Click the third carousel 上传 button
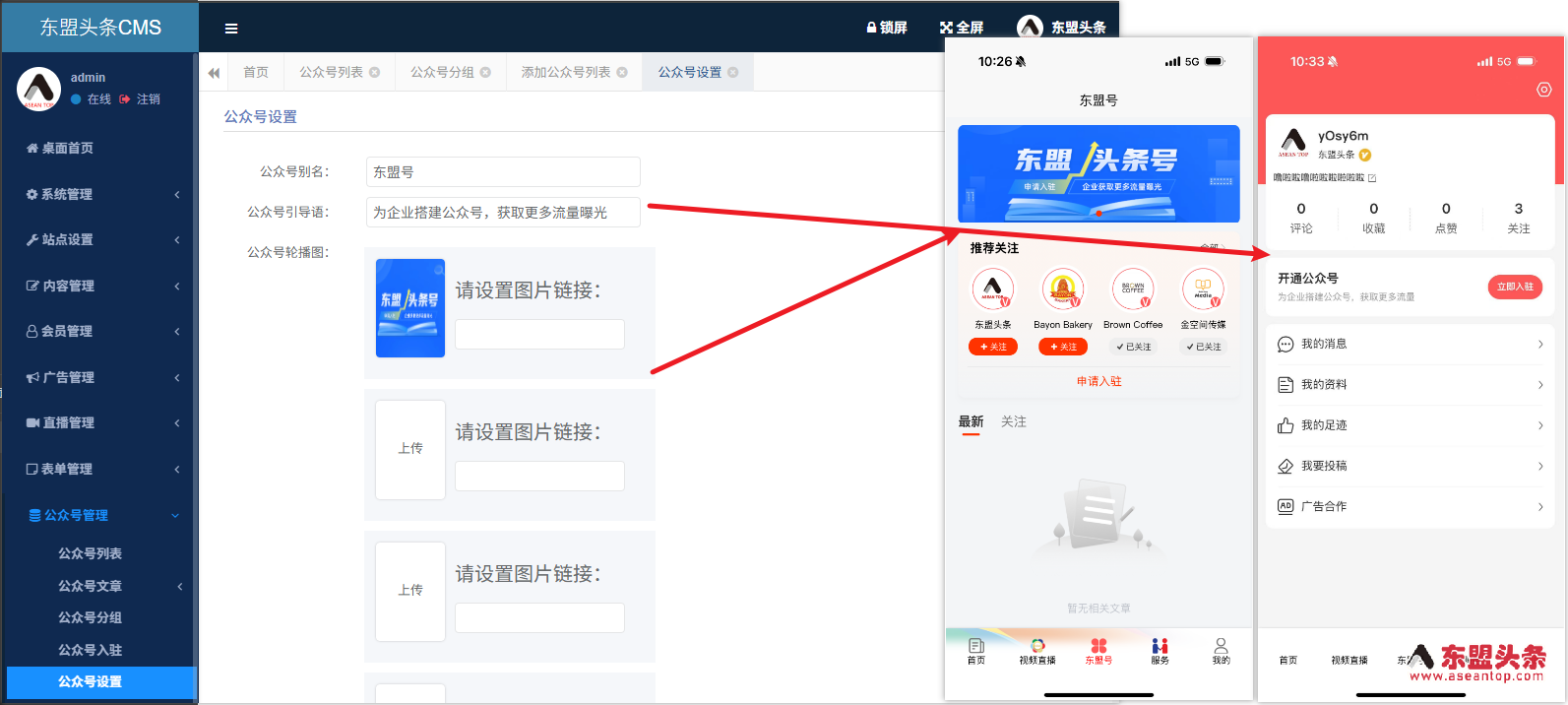Viewport: 1568px width, 705px height. pos(410,591)
